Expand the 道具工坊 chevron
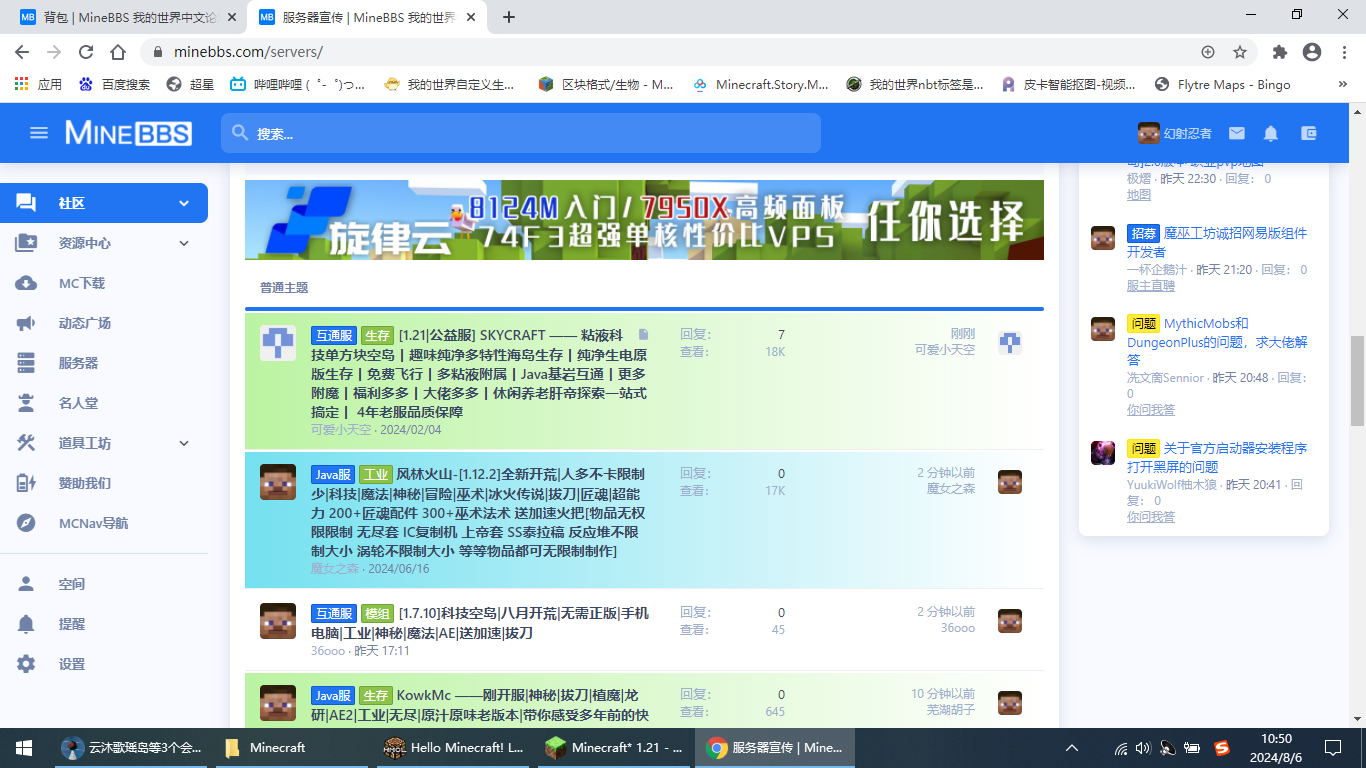Image resolution: width=1366 pixels, height=768 pixels. [184, 443]
